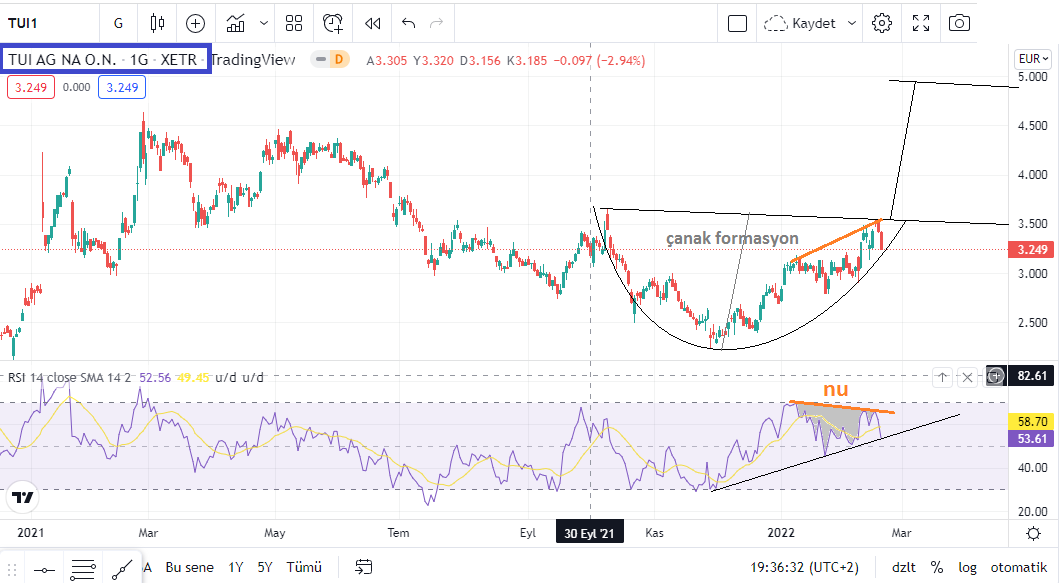Click the 53.61 purple RSI value label
The image size is (1059, 583).
[x=1031, y=438]
